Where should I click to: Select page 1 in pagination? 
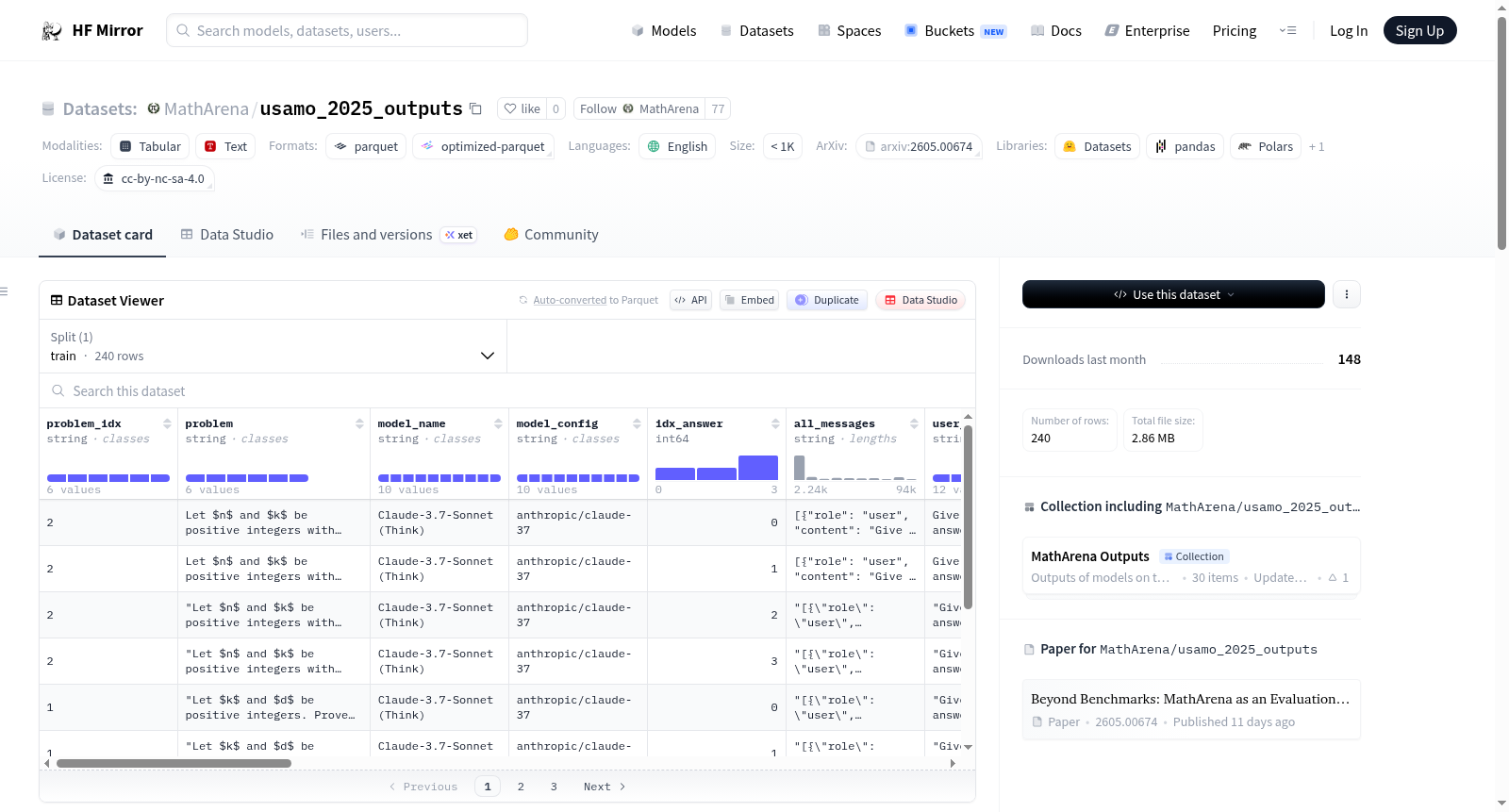click(488, 787)
